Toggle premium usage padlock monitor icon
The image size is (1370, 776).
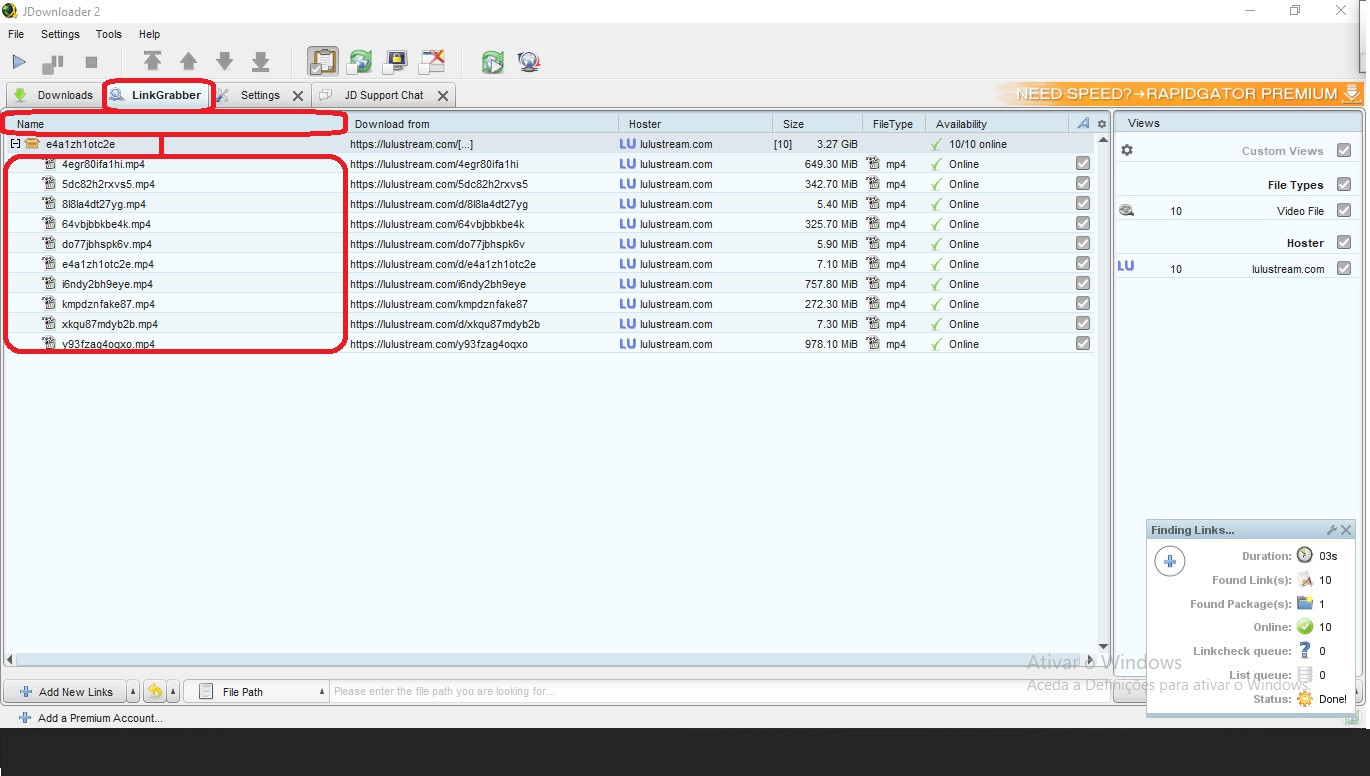[396, 62]
